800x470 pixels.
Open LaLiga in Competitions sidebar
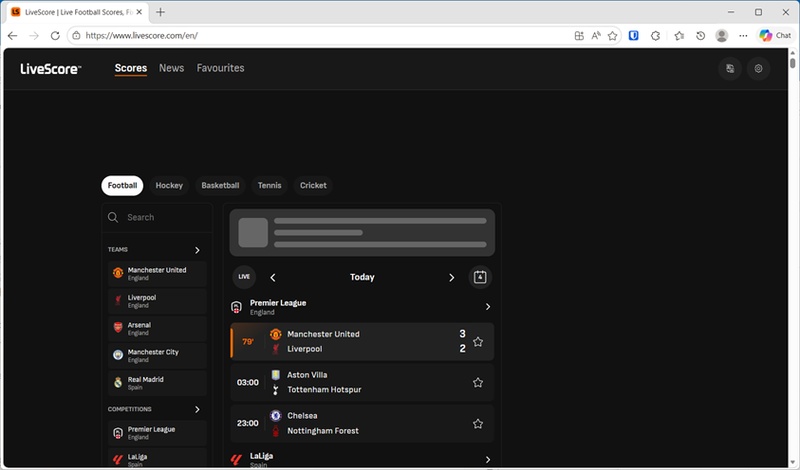157,458
